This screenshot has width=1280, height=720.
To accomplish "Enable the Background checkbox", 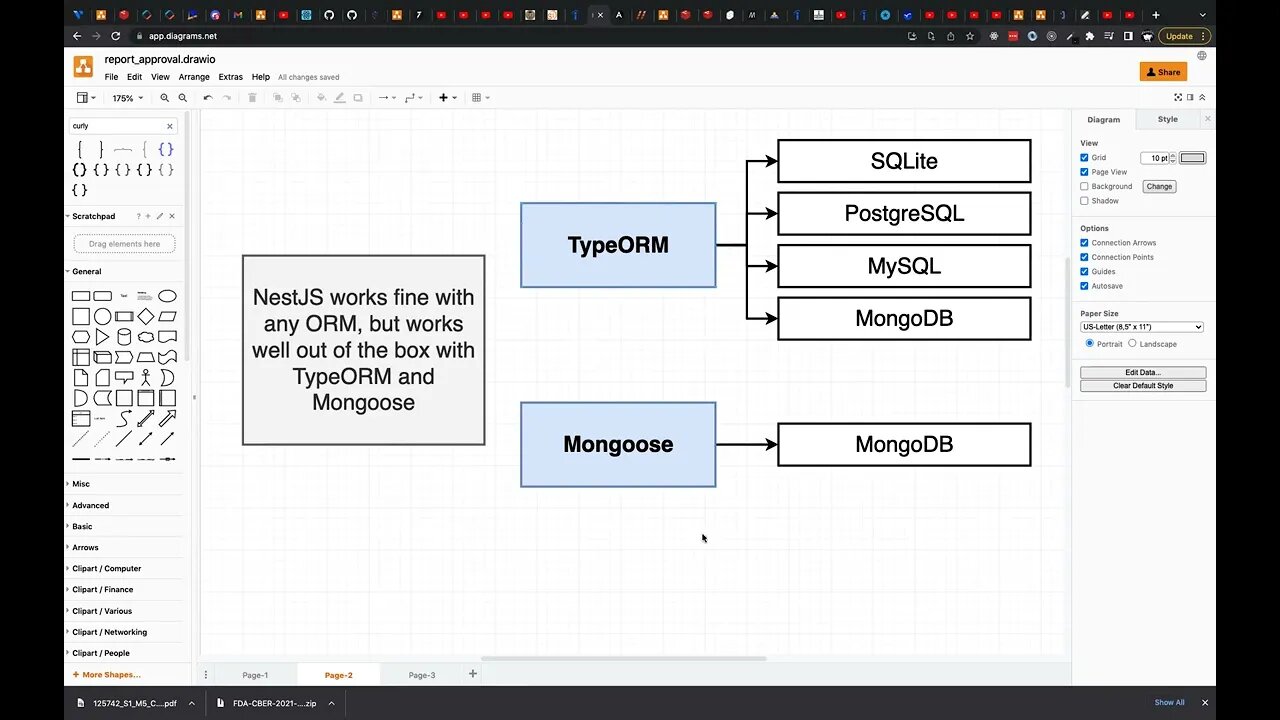I will click(1084, 186).
